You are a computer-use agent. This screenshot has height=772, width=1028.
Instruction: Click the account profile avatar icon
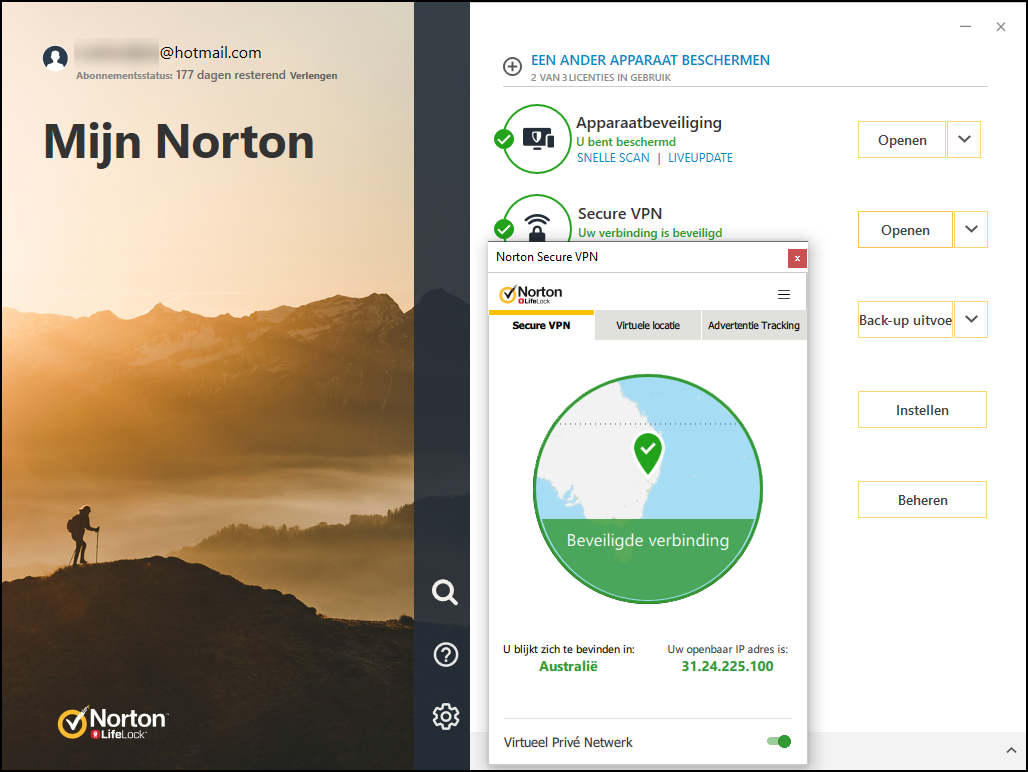[x=55, y=58]
